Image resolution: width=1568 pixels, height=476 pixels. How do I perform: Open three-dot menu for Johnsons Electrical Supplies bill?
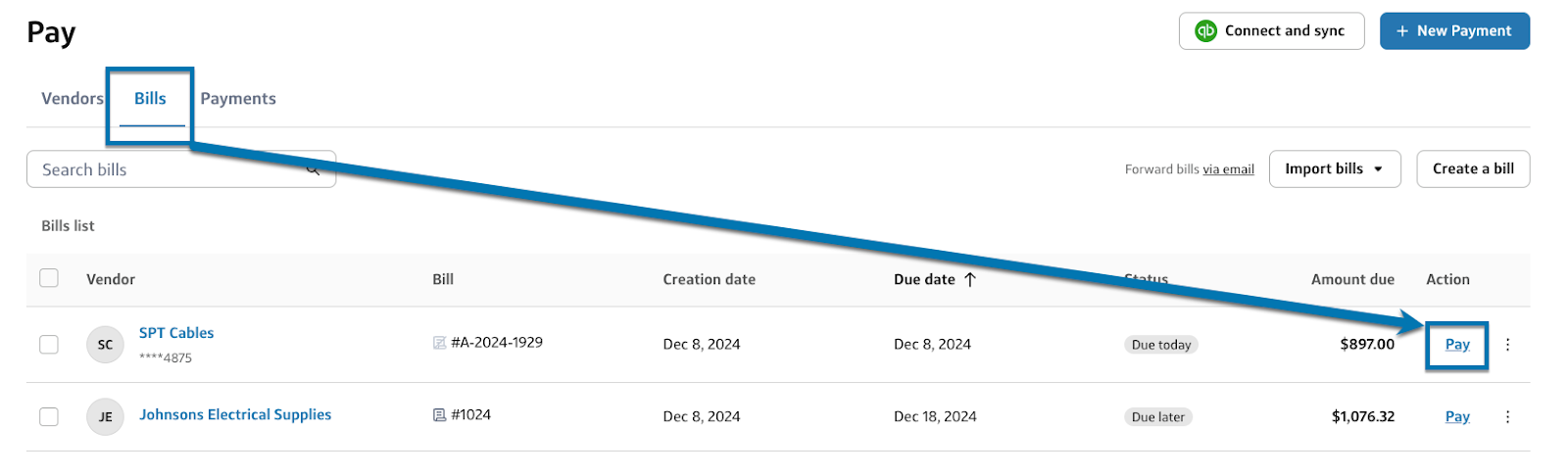tap(1507, 417)
